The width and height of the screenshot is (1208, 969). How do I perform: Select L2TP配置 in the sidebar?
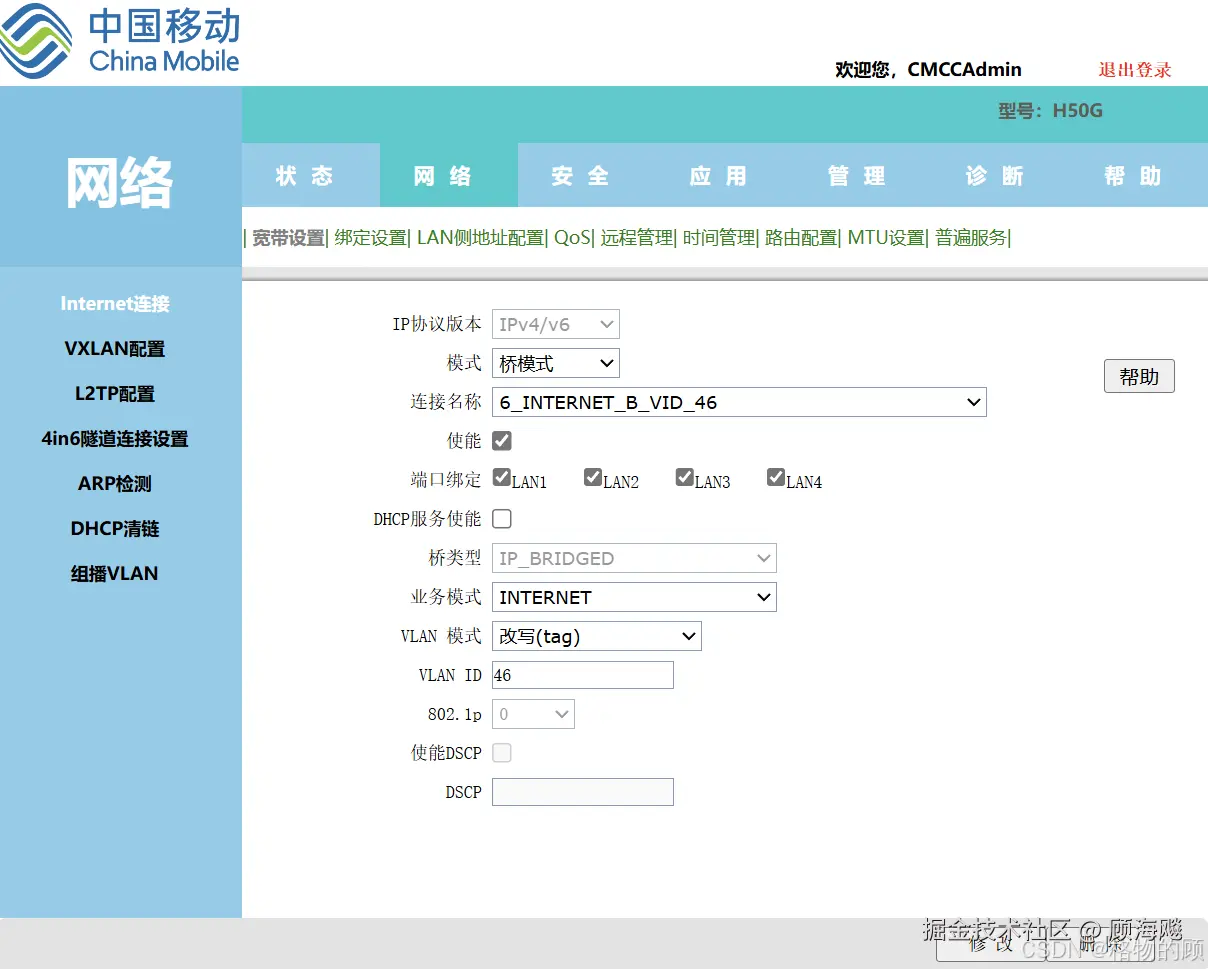click(114, 393)
